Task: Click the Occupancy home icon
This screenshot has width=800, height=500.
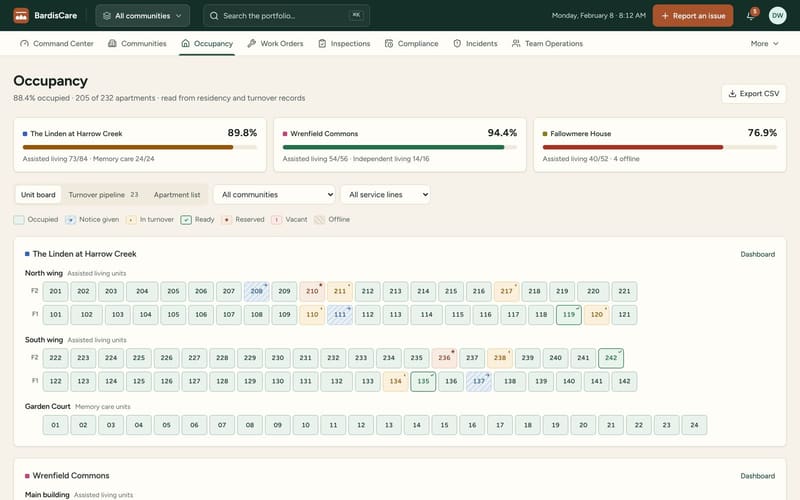Action: tap(185, 43)
